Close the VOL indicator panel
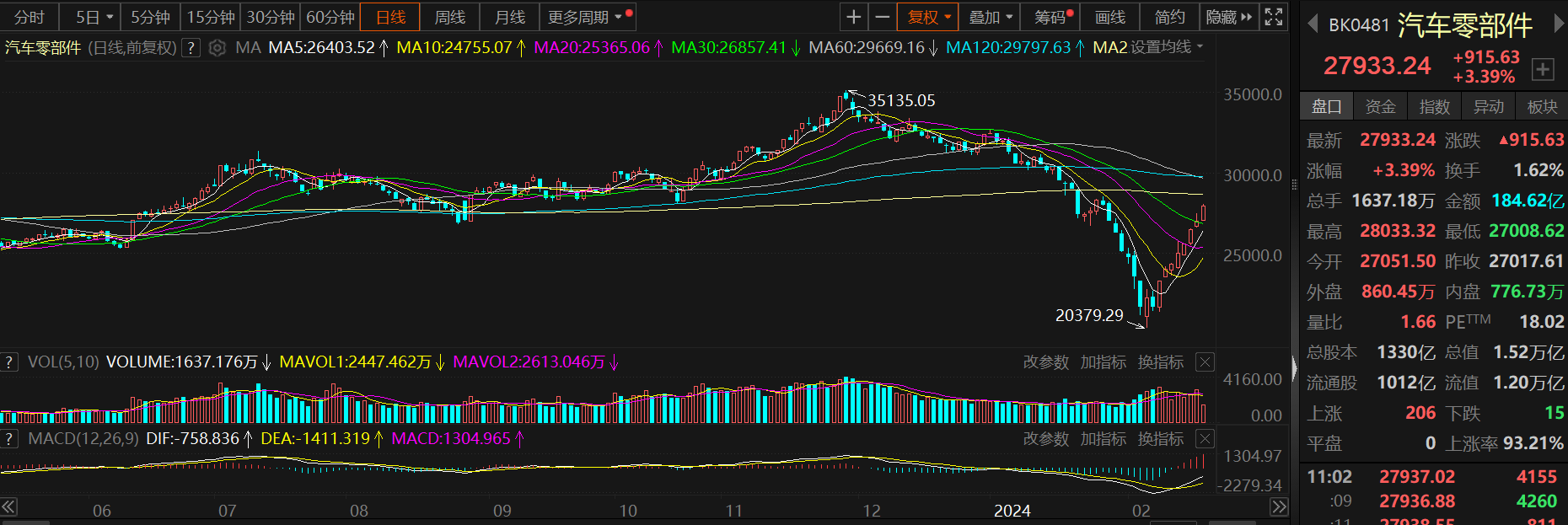1568x525 pixels. pos(1206,362)
